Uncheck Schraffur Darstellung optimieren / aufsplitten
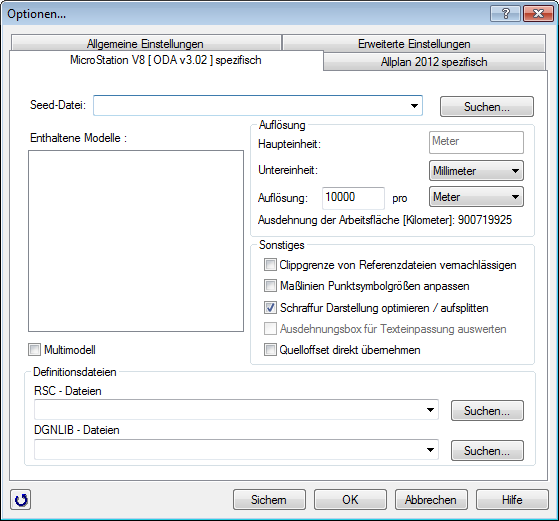Viewport: 559px width, 521px height. pos(270,307)
